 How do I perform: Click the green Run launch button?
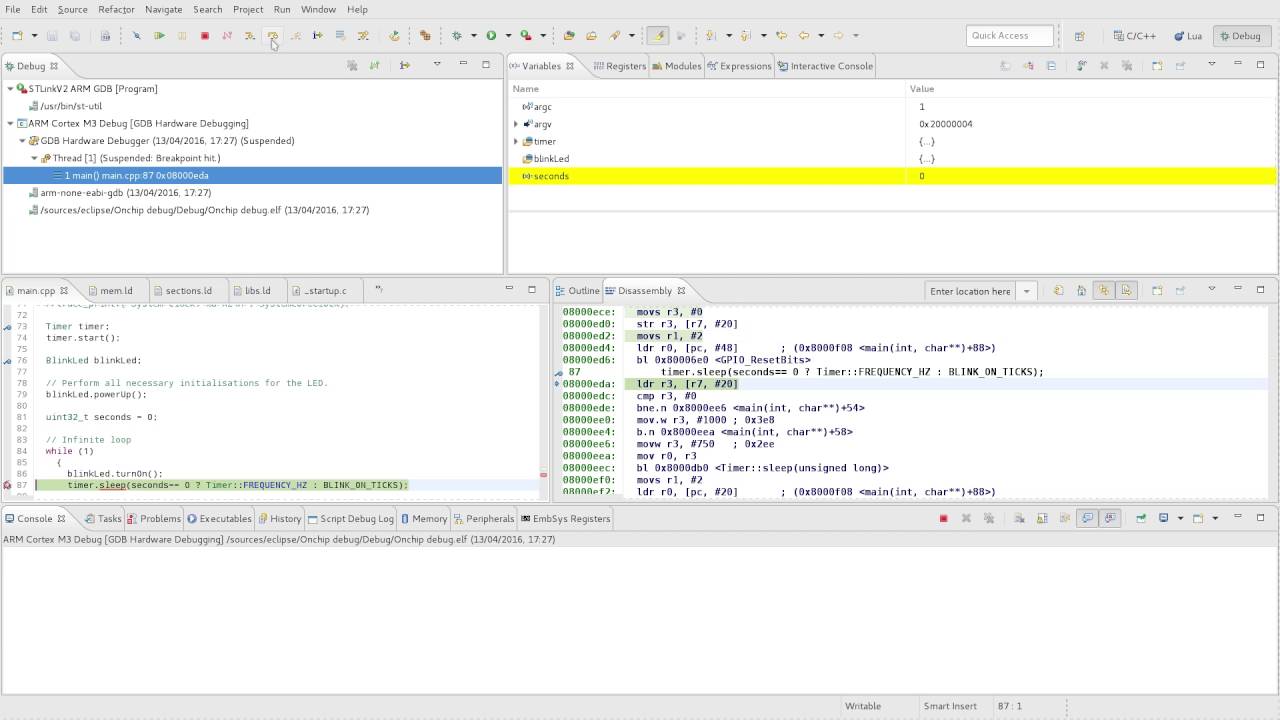click(x=491, y=36)
